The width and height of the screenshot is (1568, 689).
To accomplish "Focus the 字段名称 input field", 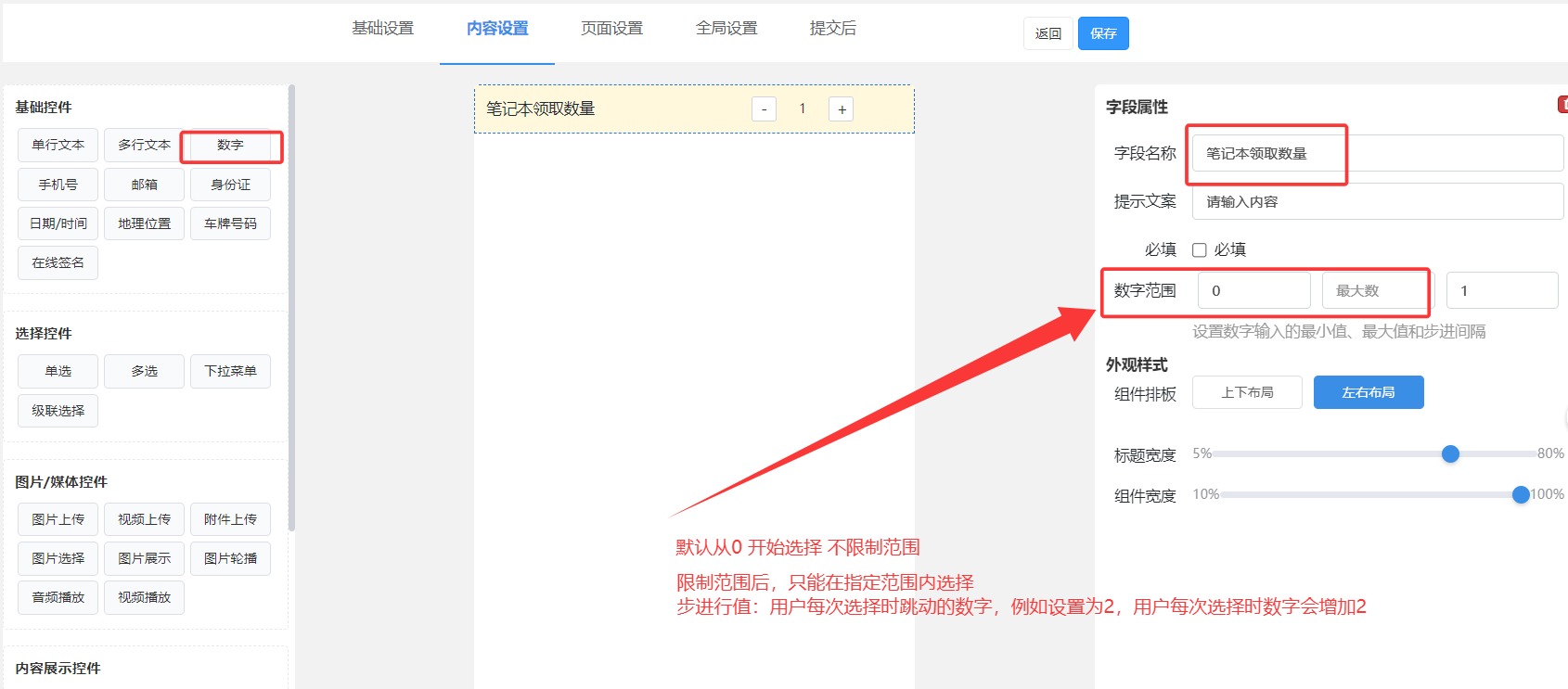I will pyautogui.click(x=1377, y=154).
